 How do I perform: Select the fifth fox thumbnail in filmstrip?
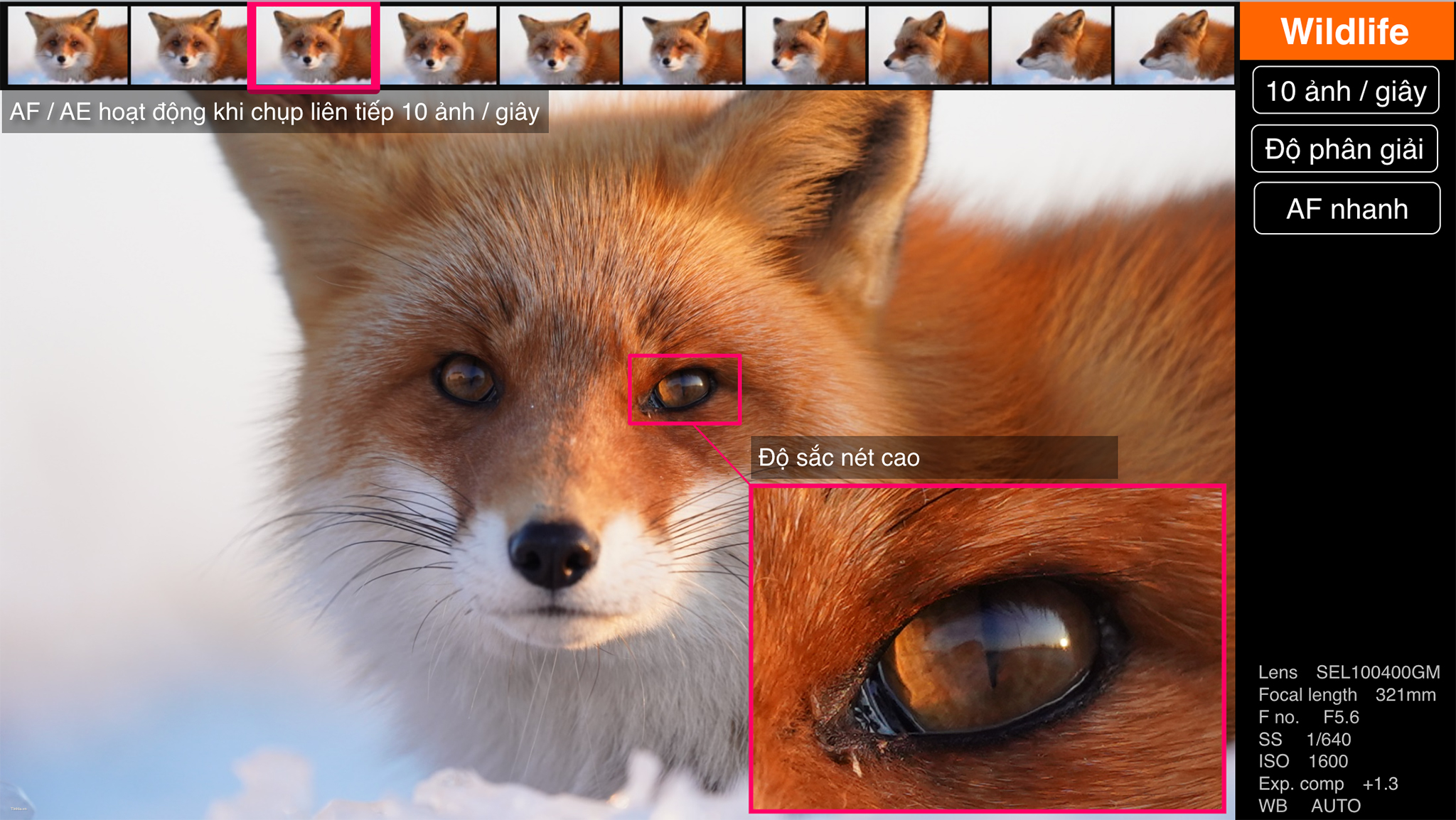[560, 45]
